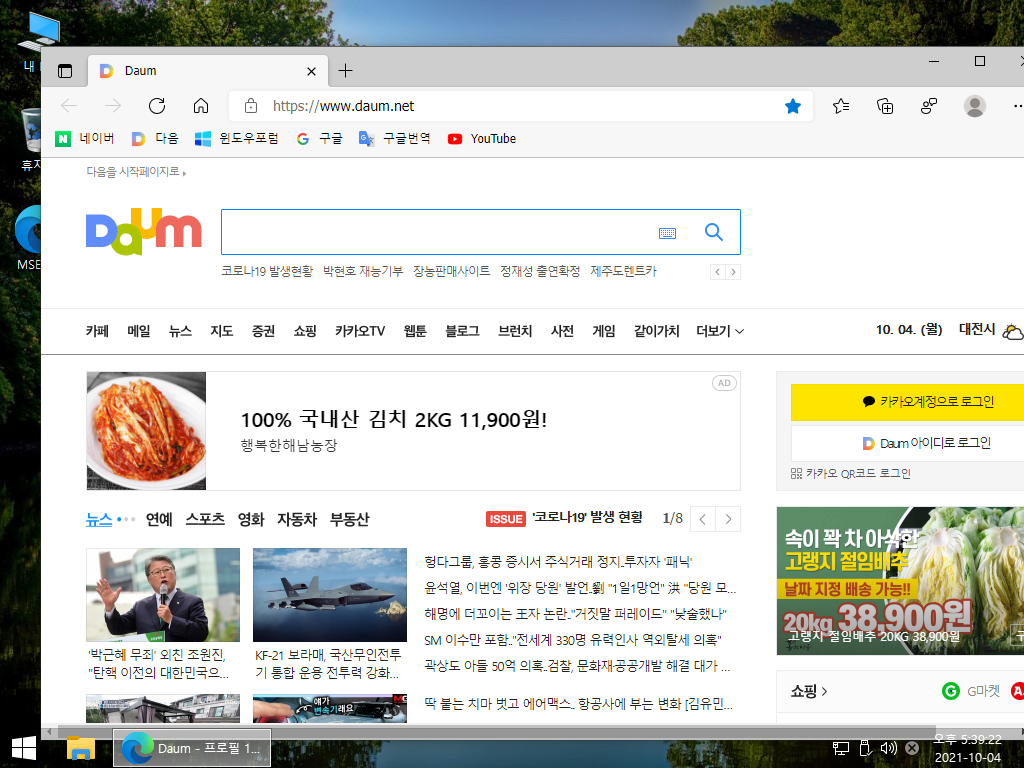Open the 브런치 menu item
This screenshot has height=768, width=1024.
[515, 331]
